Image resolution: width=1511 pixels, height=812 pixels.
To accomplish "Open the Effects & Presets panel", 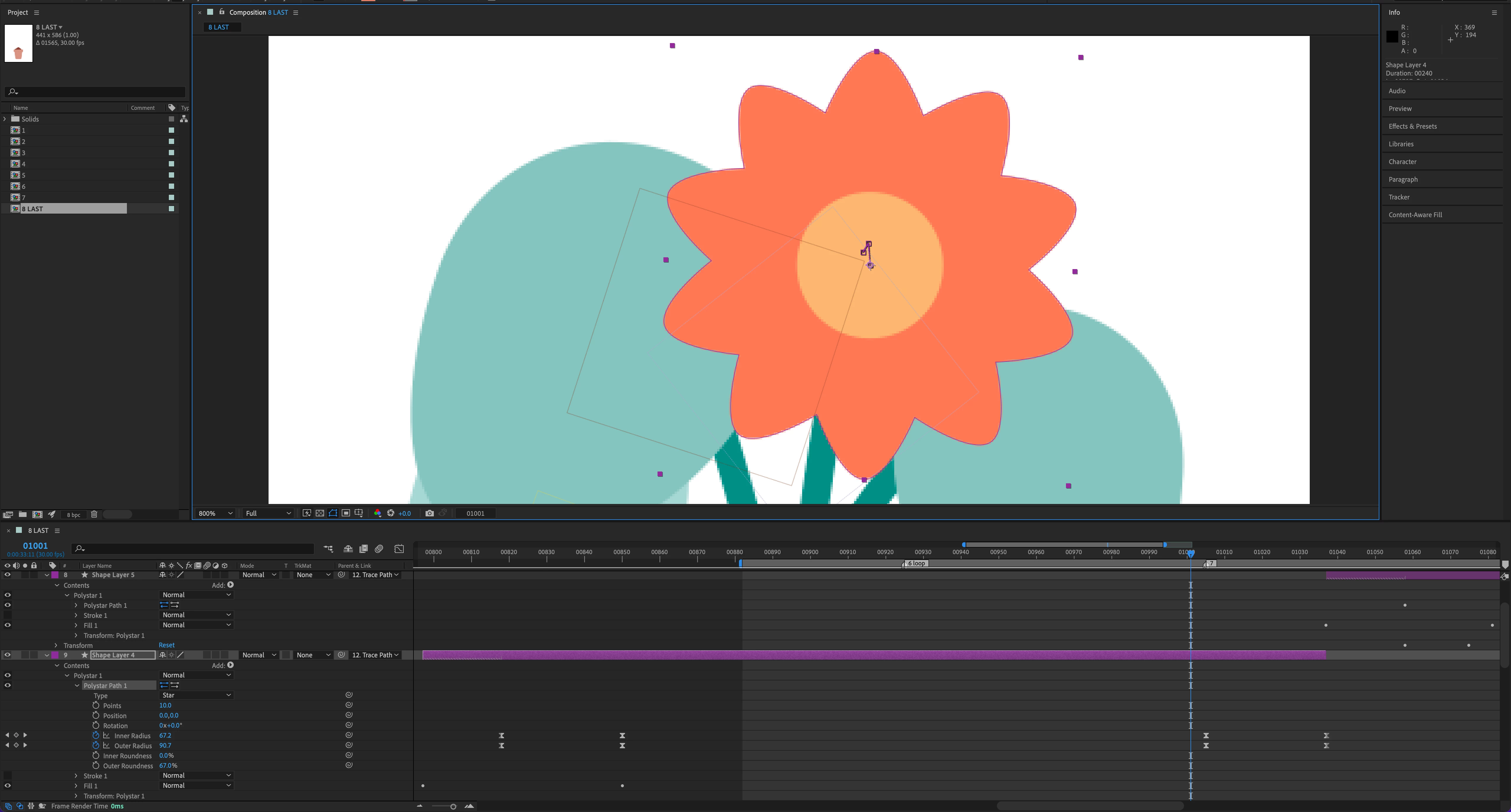I will point(1412,127).
